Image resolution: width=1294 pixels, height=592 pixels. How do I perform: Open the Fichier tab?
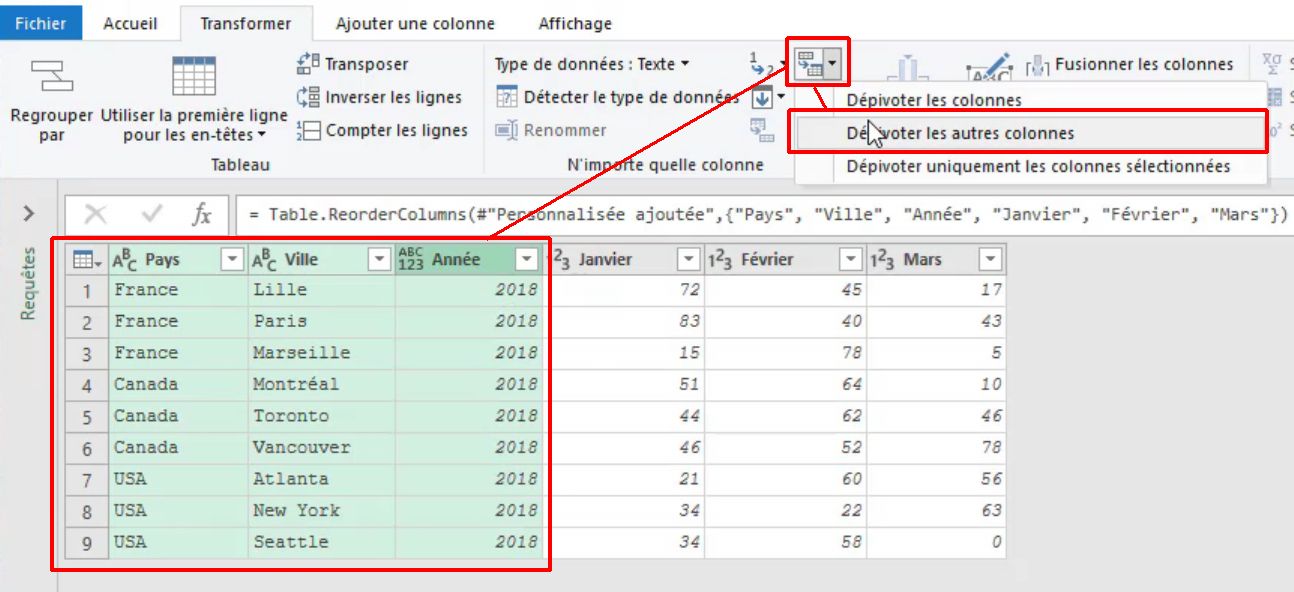[41, 23]
